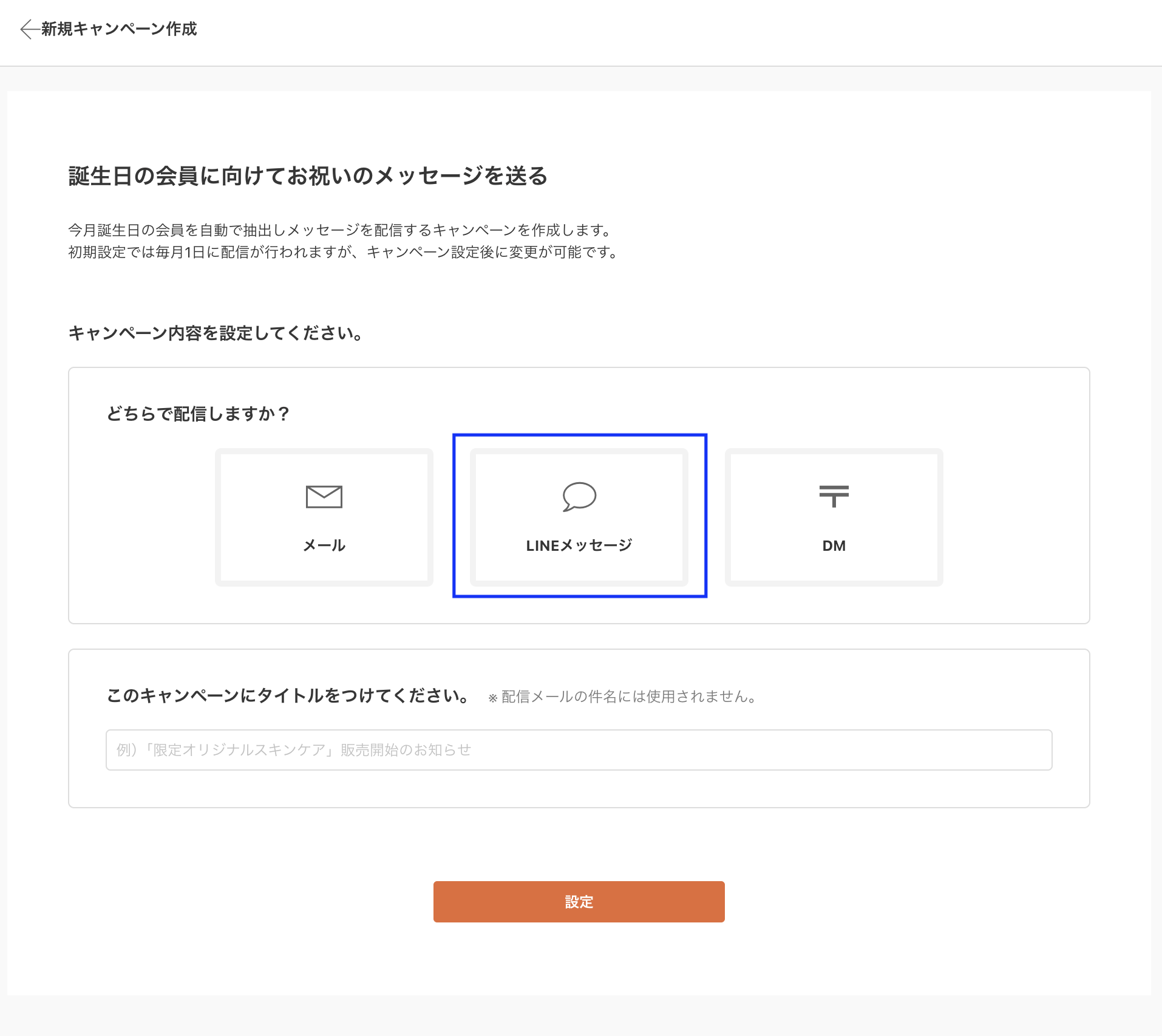Click the 新規キャンペーン作成 header link
The image size is (1162, 1036).
pyautogui.click(x=118, y=29)
